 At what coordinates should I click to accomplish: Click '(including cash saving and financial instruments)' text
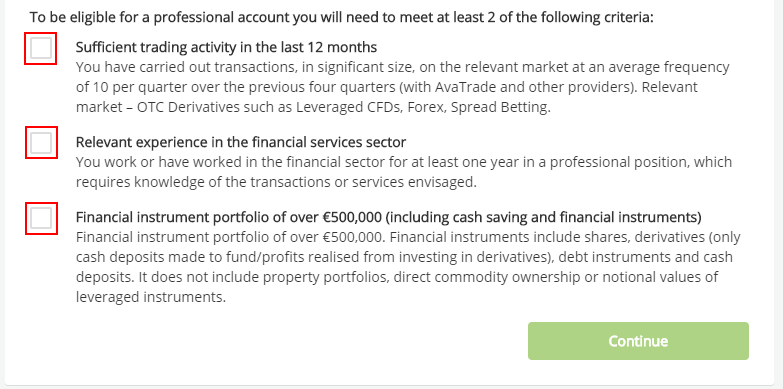(x=543, y=218)
